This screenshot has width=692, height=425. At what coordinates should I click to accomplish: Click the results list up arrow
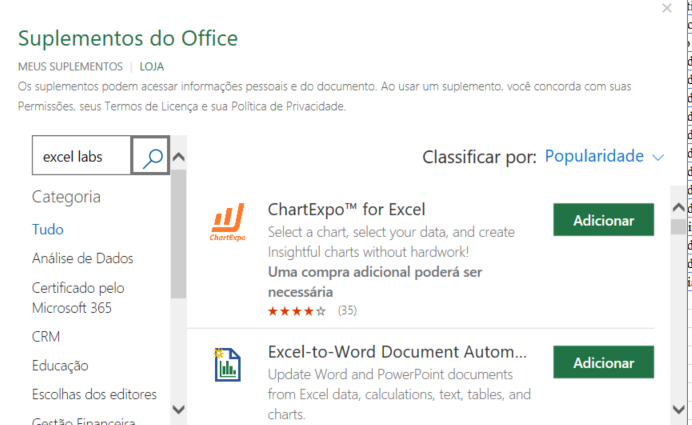pos(678,207)
